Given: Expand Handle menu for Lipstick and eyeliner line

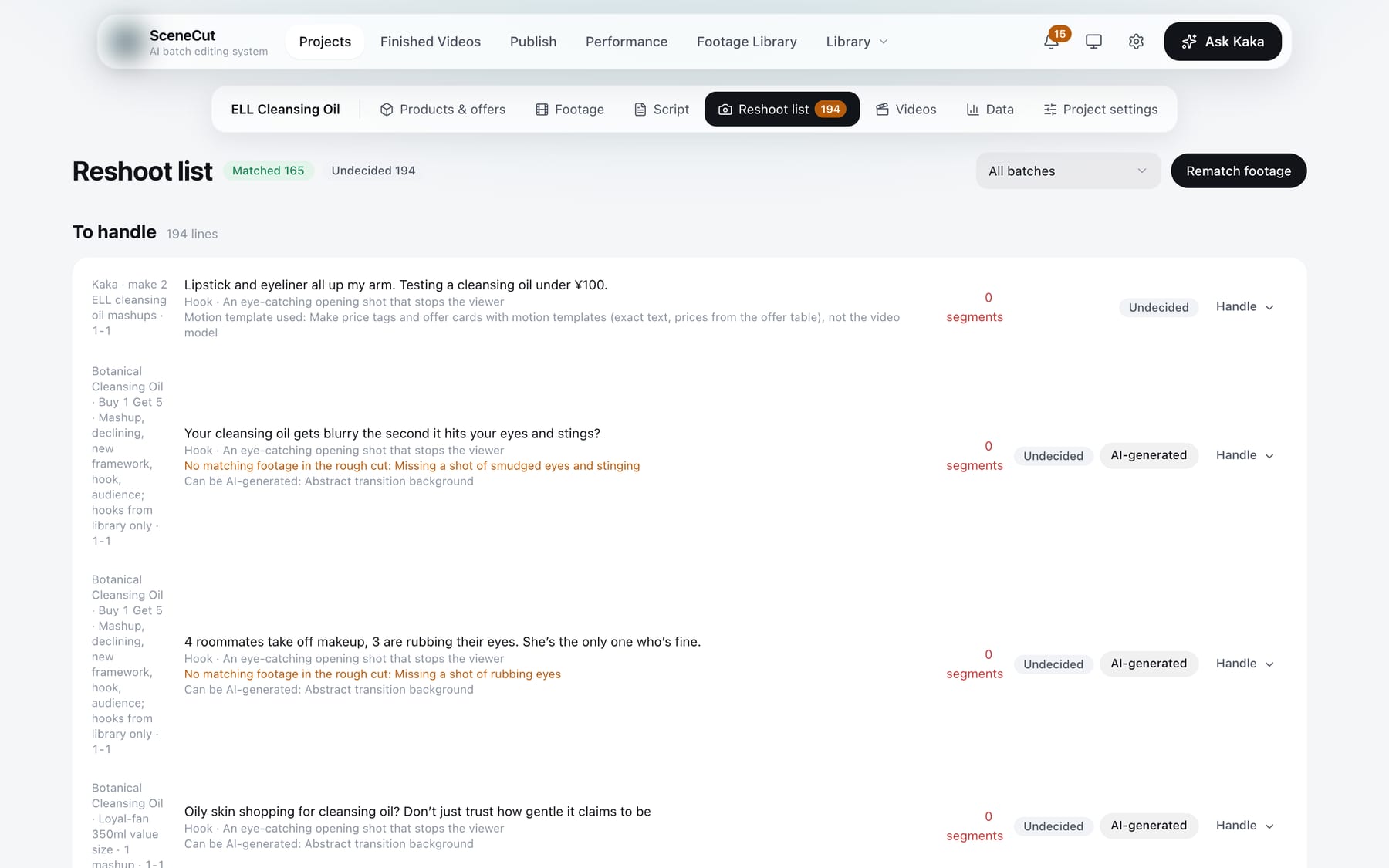Looking at the screenshot, I should (x=1245, y=307).
